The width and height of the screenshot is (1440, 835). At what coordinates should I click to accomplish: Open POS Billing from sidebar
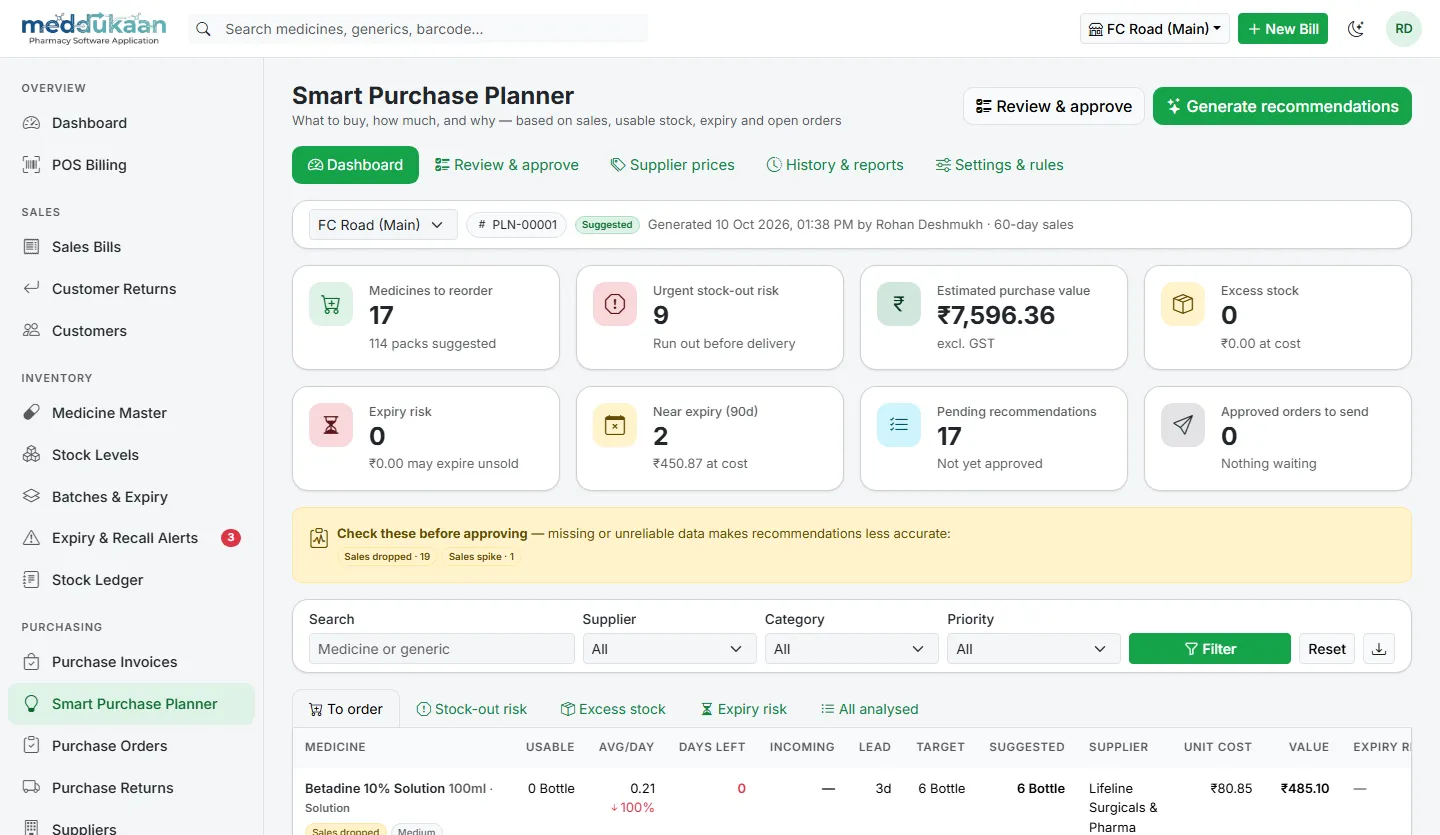click(131, 165)
